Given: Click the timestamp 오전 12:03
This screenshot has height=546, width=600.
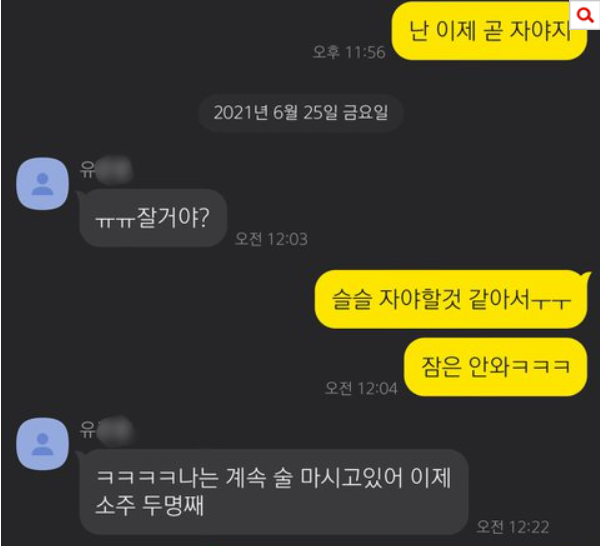Looking at the screenshot, I should click(271, 239).
